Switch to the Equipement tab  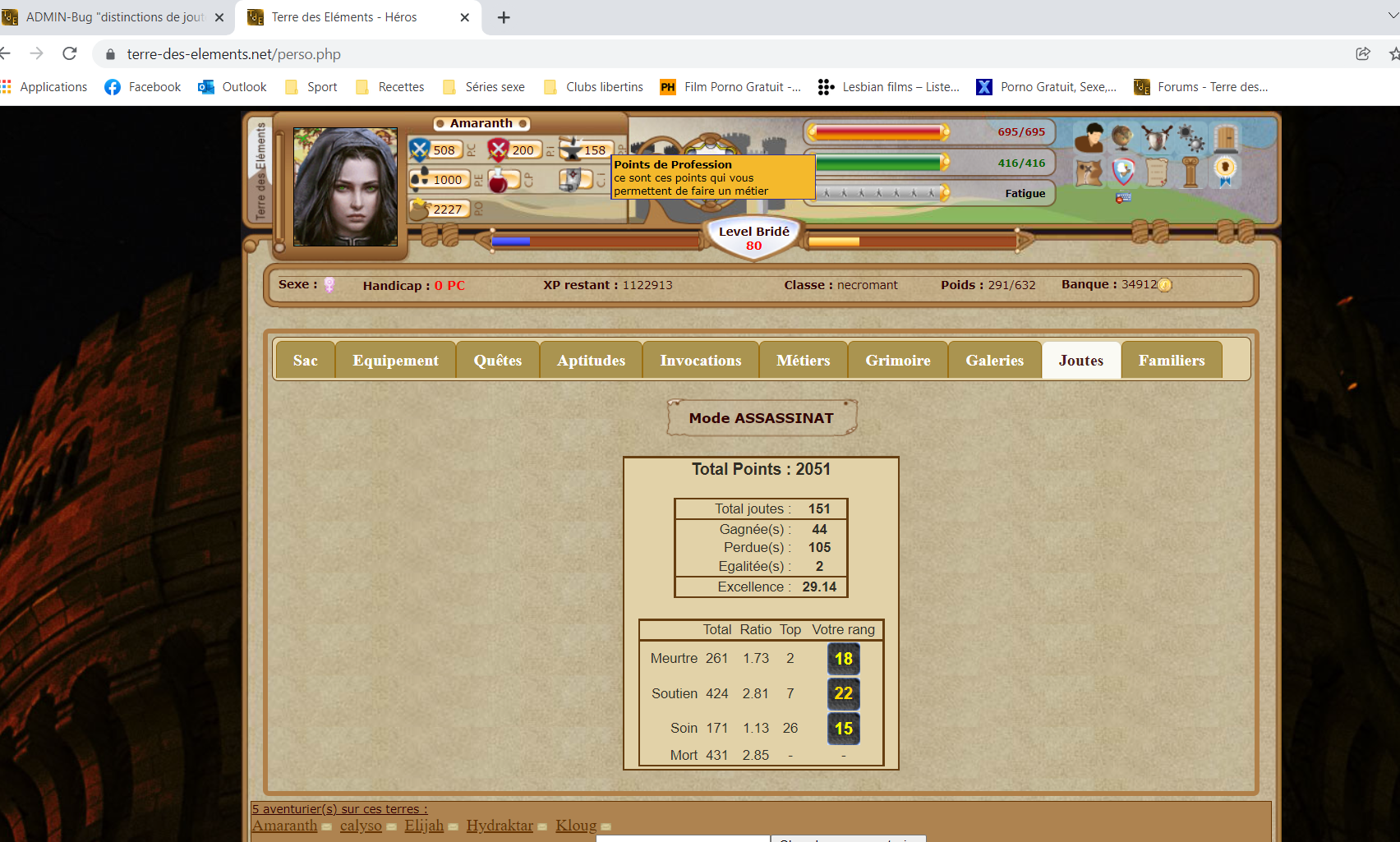[x=396, y=361]
